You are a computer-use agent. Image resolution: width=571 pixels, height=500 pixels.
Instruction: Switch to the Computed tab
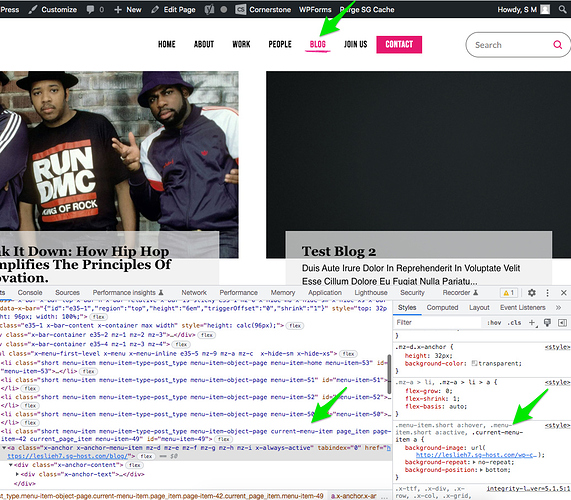click(442, 308)
